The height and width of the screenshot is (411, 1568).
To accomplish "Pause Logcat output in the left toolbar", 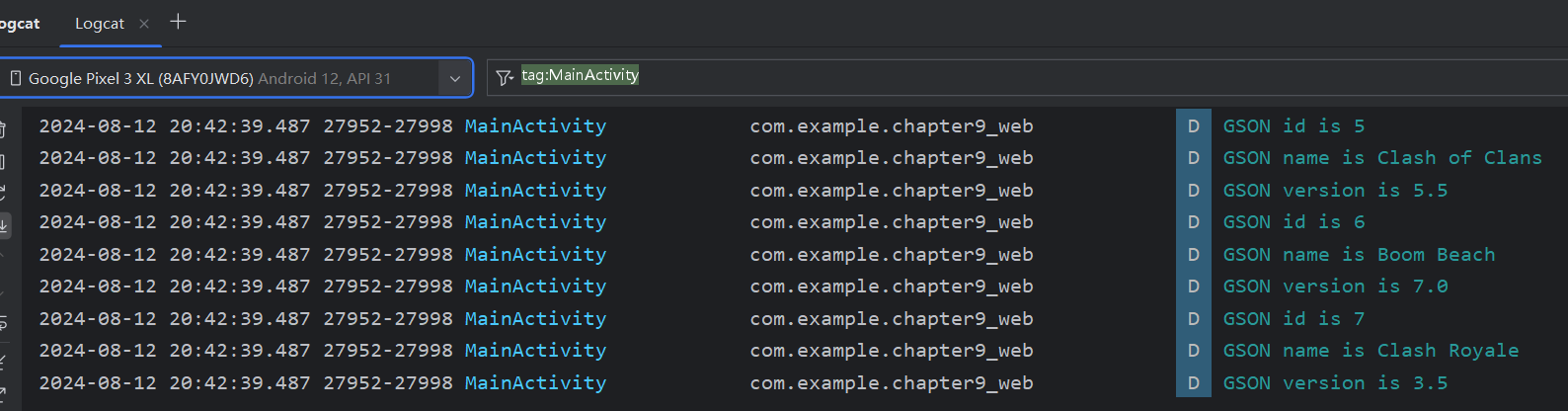I will pyautogui.click(x=3, y=161).
